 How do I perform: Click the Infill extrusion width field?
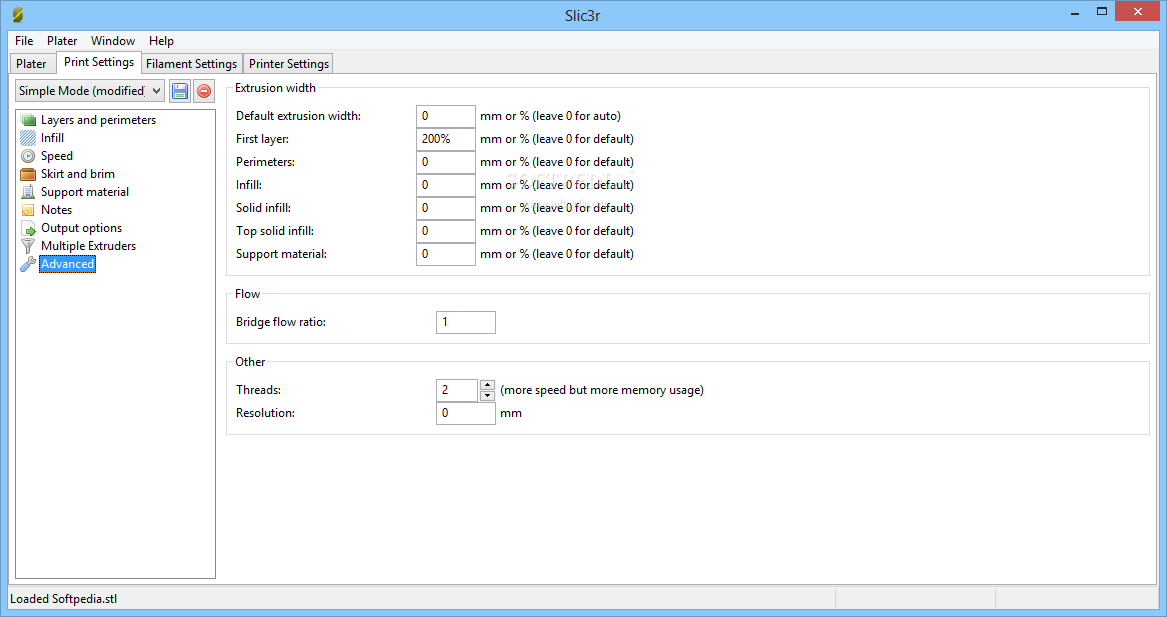click(446, 185)
